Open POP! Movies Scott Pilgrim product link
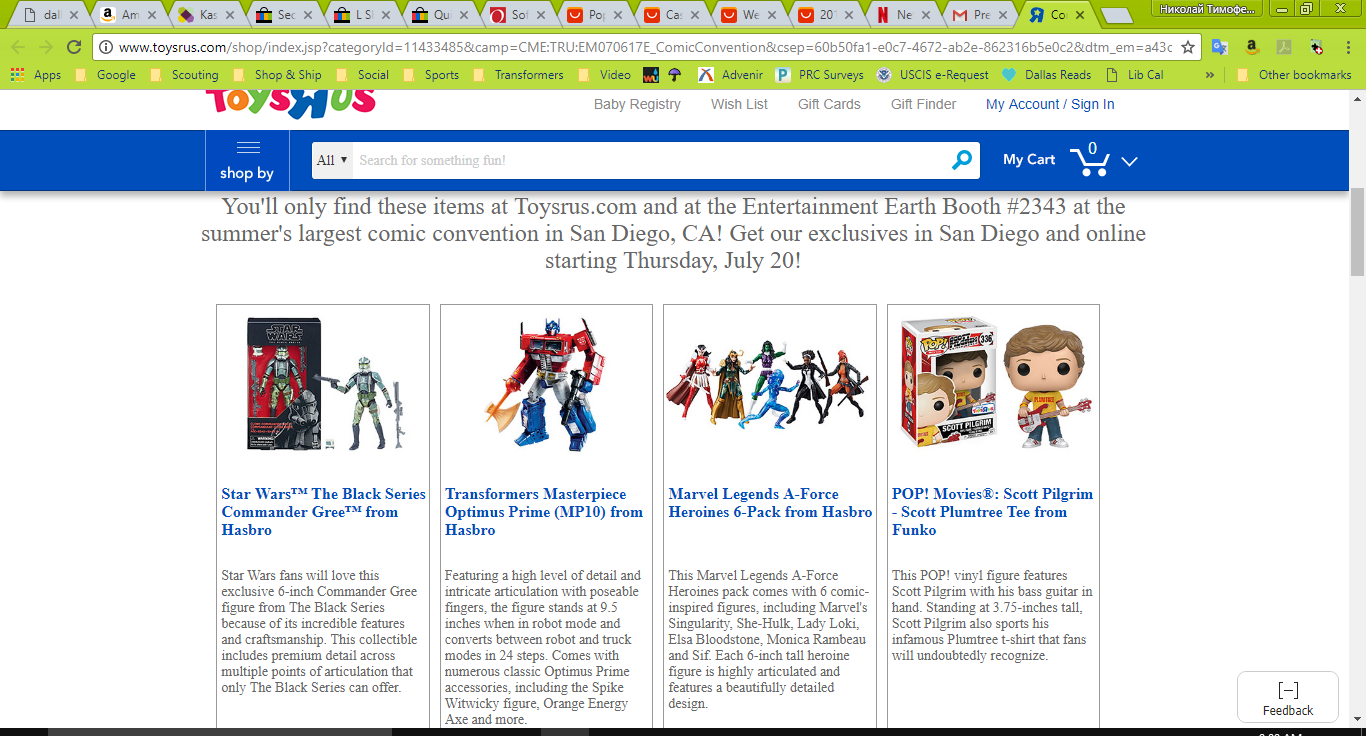Image resolution: width=1366 pixels, height=736 pixels. [992, 512]
